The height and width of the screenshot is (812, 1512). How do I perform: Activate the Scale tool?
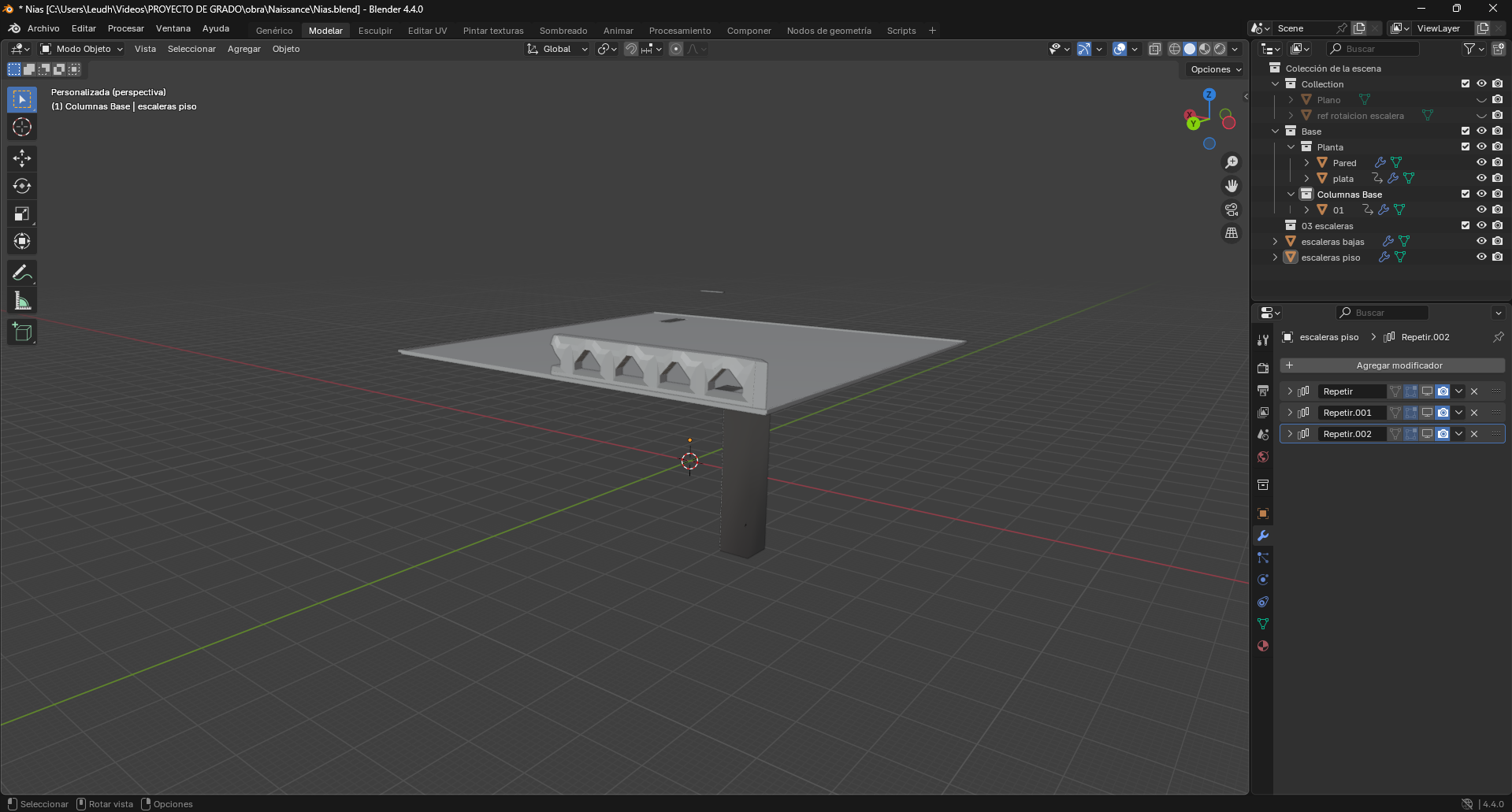pyautogui.click(x=22, y=213)
